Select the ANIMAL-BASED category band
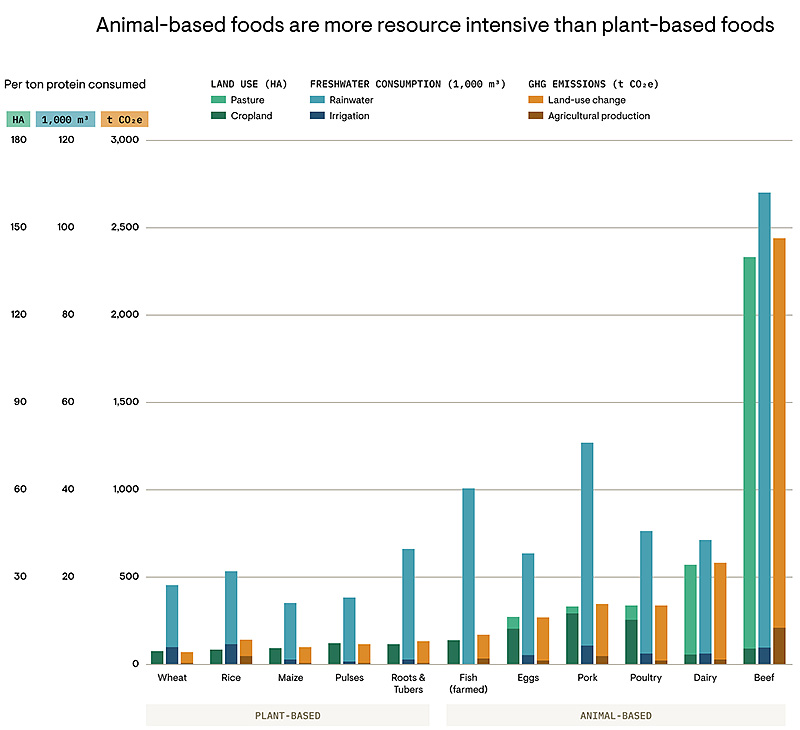This screenshot has width=800, height=730. (x=615, y=716)
